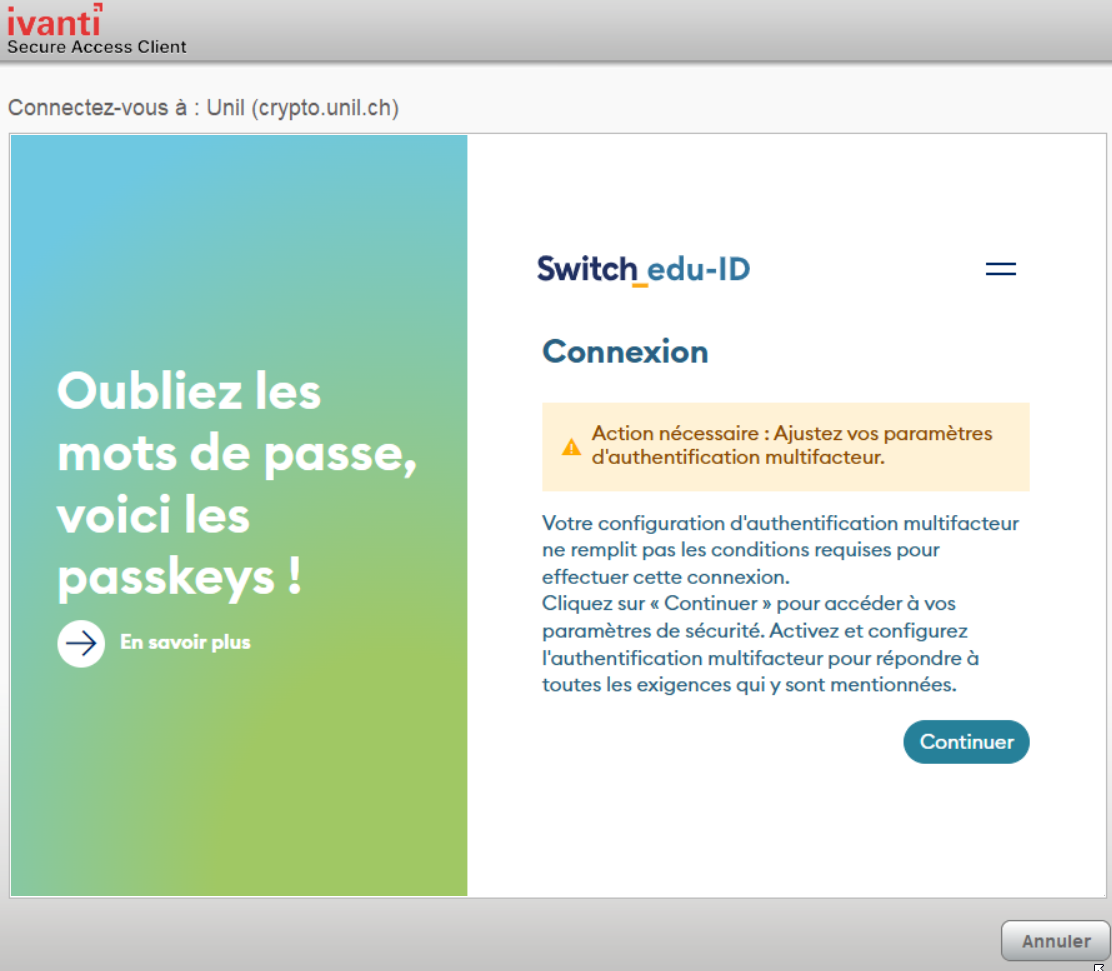This screenshot has width=1112, height=971.
Task: Click the paragraph starting "Votre configuration d'authentification"
Action: (780, 550)
